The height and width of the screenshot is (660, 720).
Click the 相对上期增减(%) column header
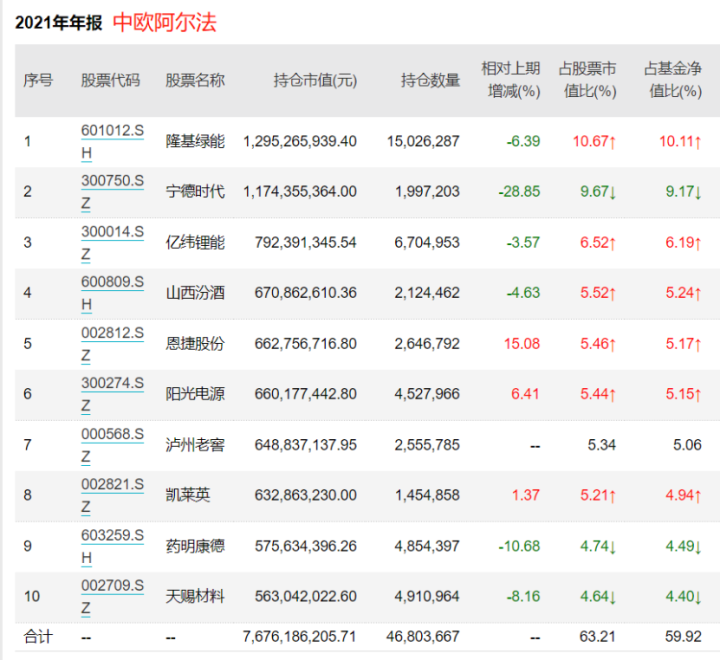pyautogui.click(x=511, y=80)
